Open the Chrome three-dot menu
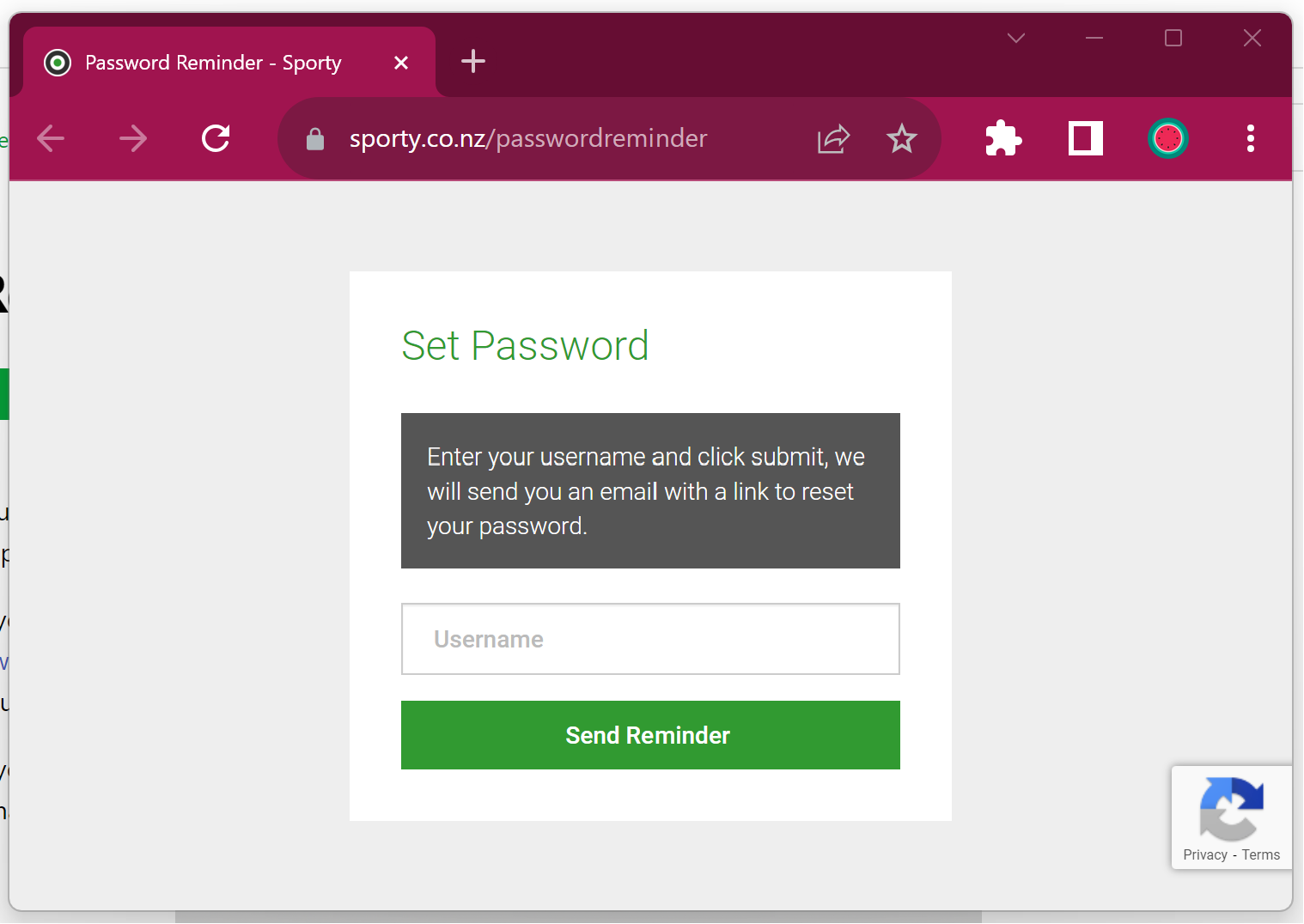The height and width of the screenshot is (924, 1304). click(x=1250, y=138)
